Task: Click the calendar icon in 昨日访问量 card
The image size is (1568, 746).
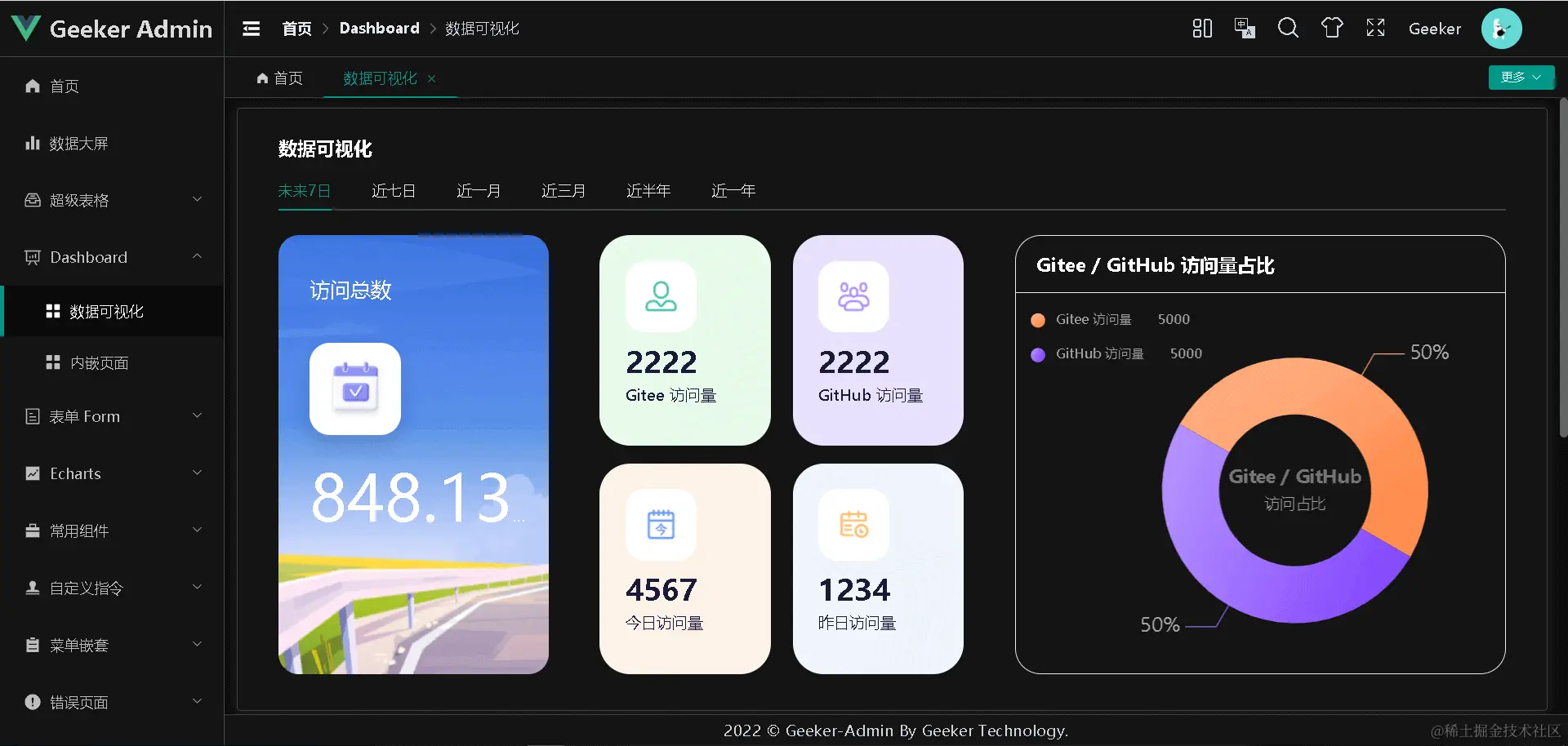Action: click(853, 525)
